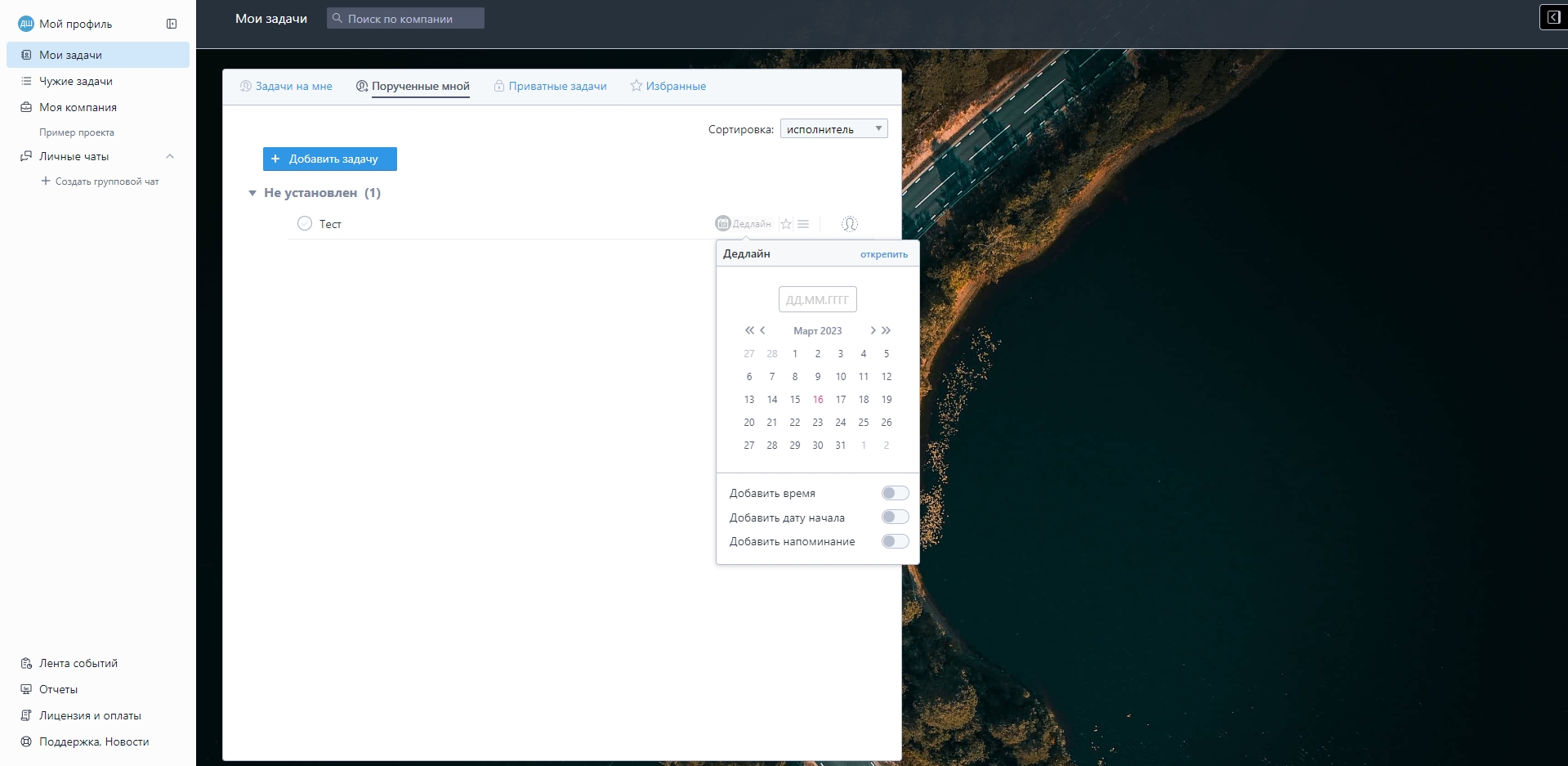Mark Тест task as complete
The height and width of the screenshot is (766, 1568).
pyautogui.click(x=305, y=223)
